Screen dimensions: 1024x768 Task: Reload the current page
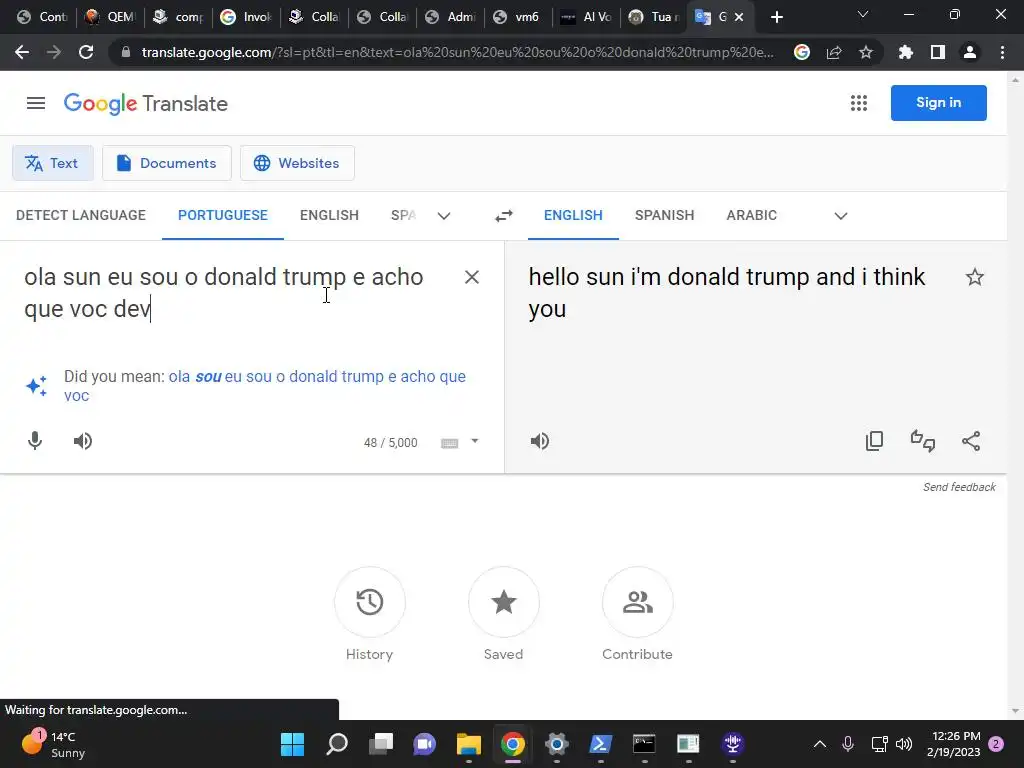tap(86, 52)
